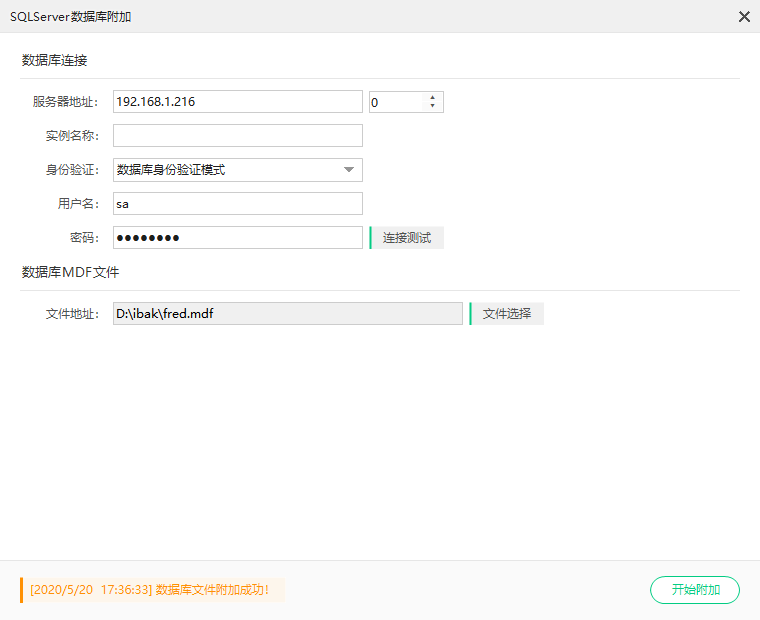Click the SQLServer数据库附加 window title
760x620 pixels.
tap(70, 17)
